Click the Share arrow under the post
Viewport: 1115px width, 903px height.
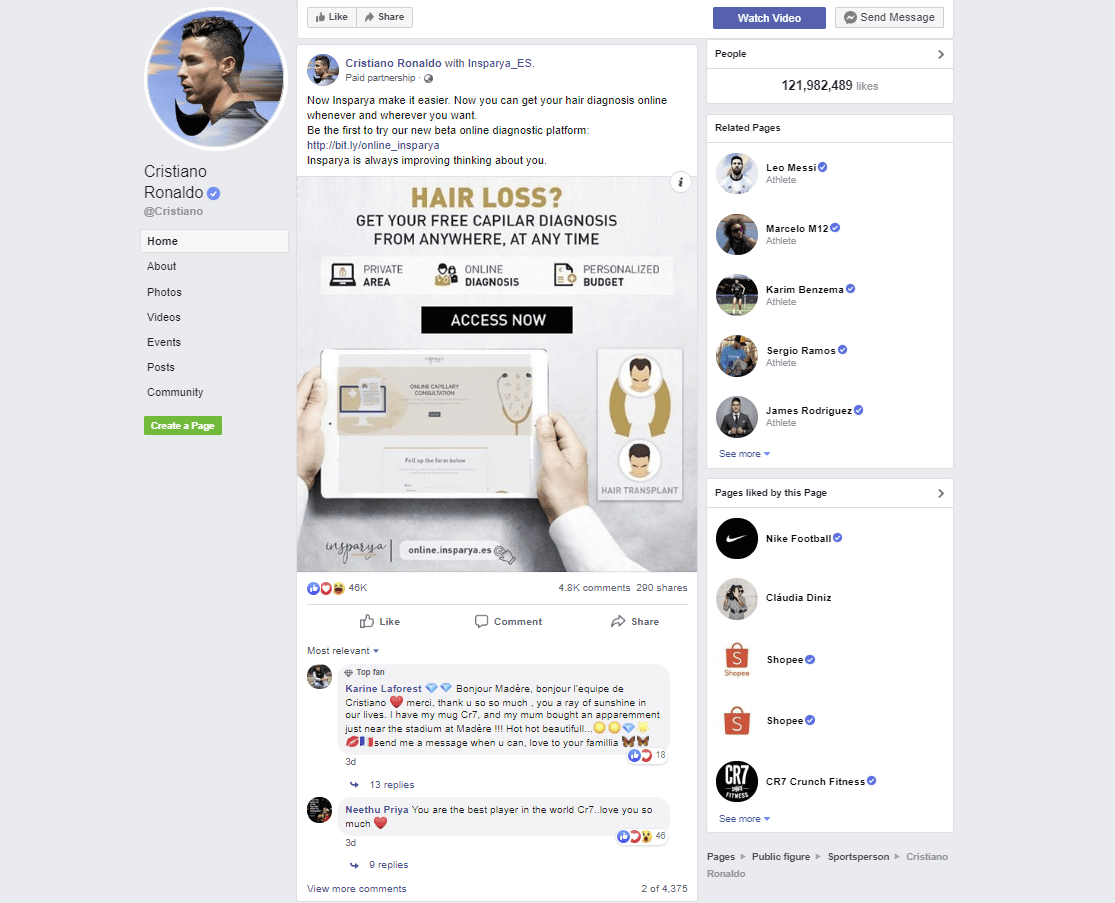tap(618, 621)
